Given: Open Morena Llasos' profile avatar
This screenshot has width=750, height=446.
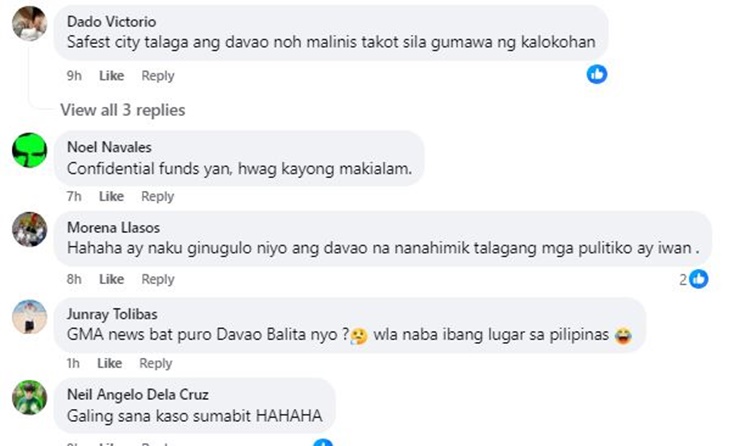Looking at the screenshot, I should click(x=30, y=229).
